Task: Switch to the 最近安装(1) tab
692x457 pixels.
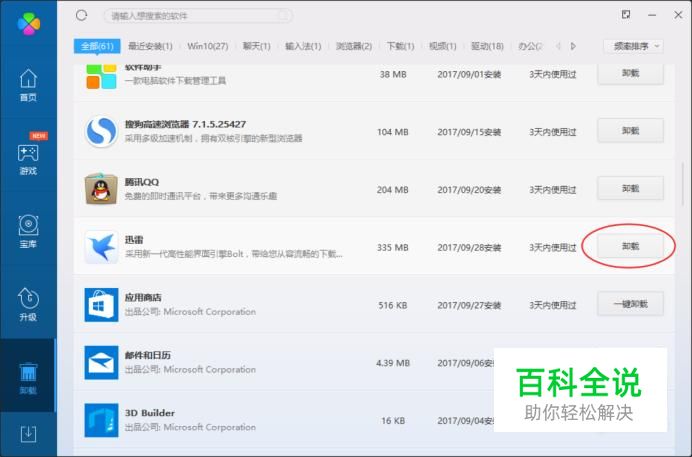Action: coord(150,46)
